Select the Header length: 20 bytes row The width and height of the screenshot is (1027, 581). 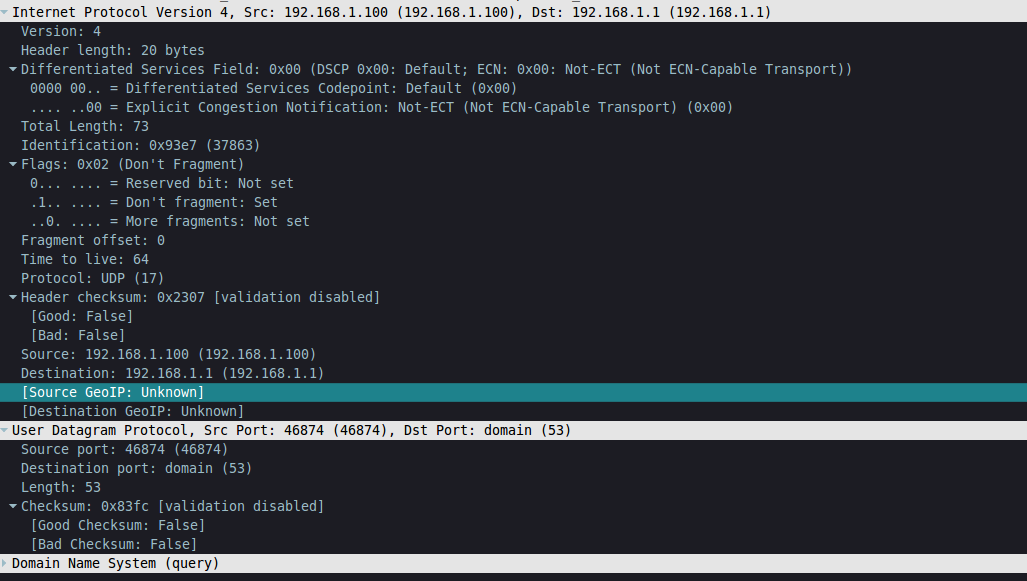click(x=514, y=50)
